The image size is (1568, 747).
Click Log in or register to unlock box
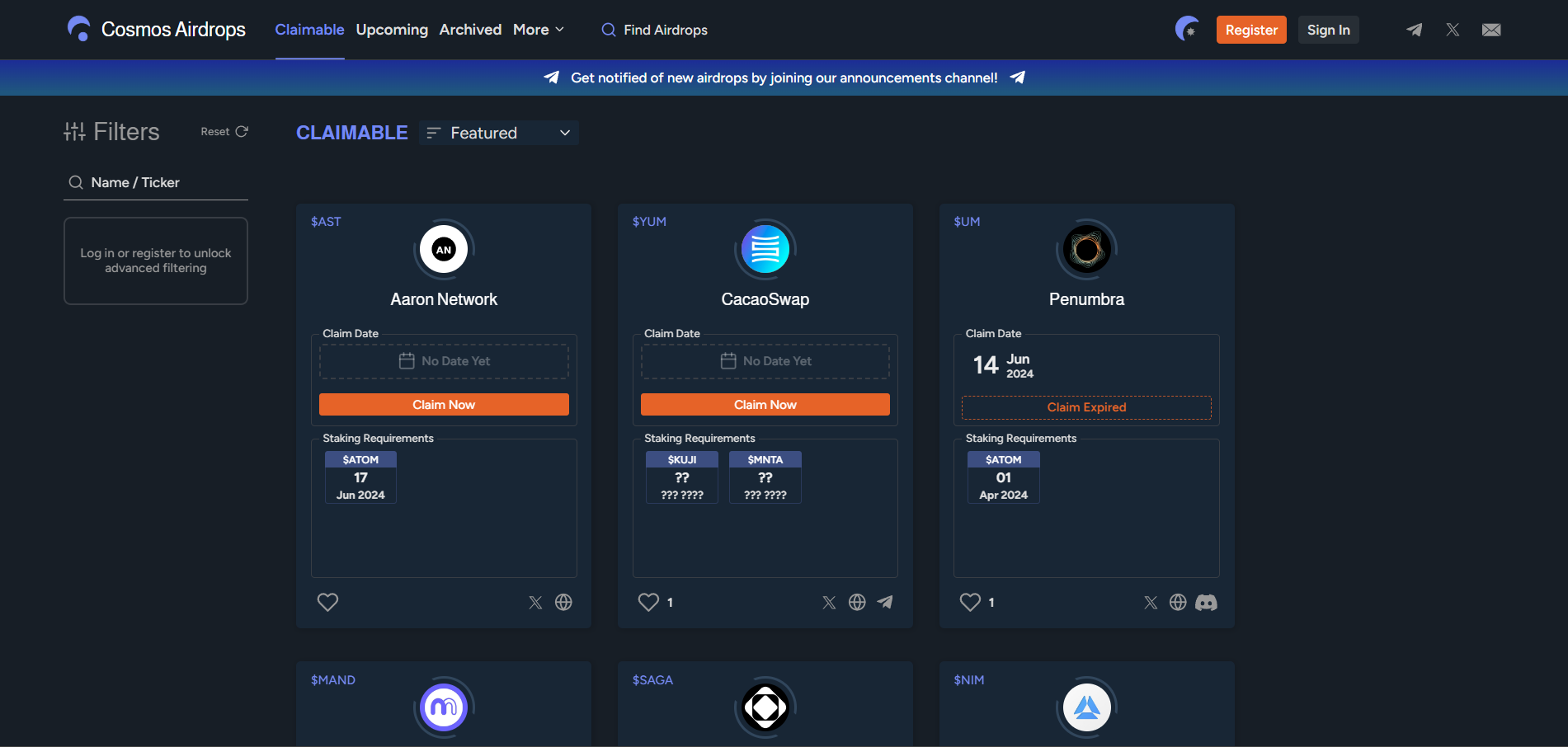tap(156, 261)
